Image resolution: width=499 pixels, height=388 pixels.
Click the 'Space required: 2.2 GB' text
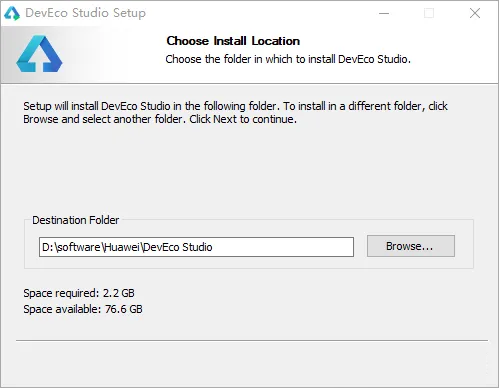coord(79,293)
